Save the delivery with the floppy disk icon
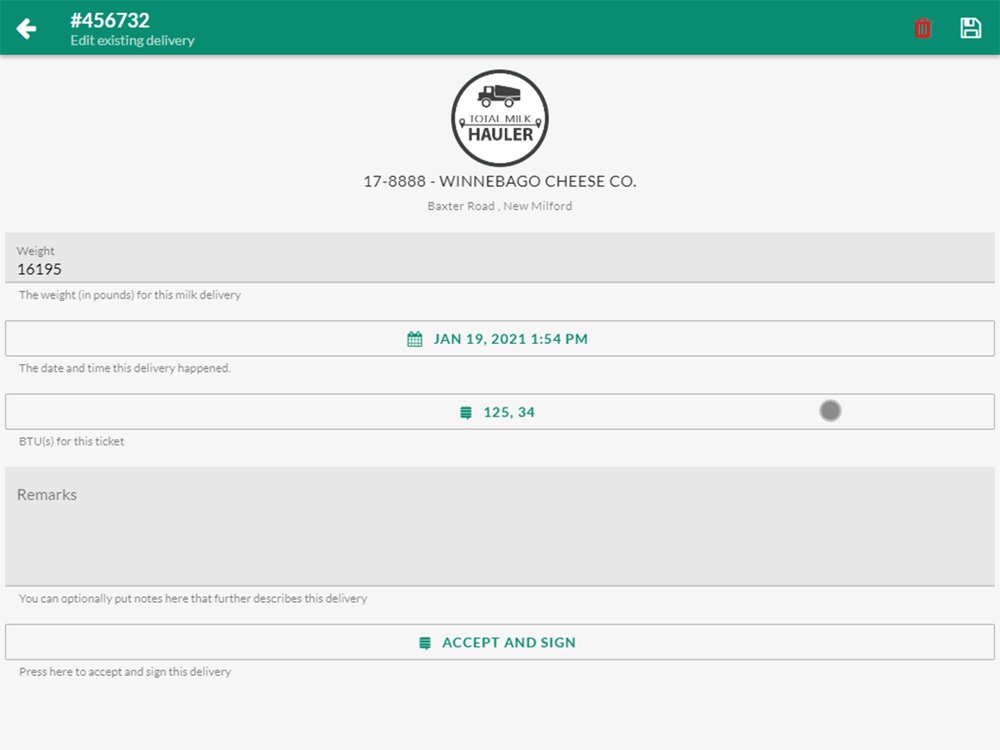Screen dimensions: 1000x750 point(971,28)
